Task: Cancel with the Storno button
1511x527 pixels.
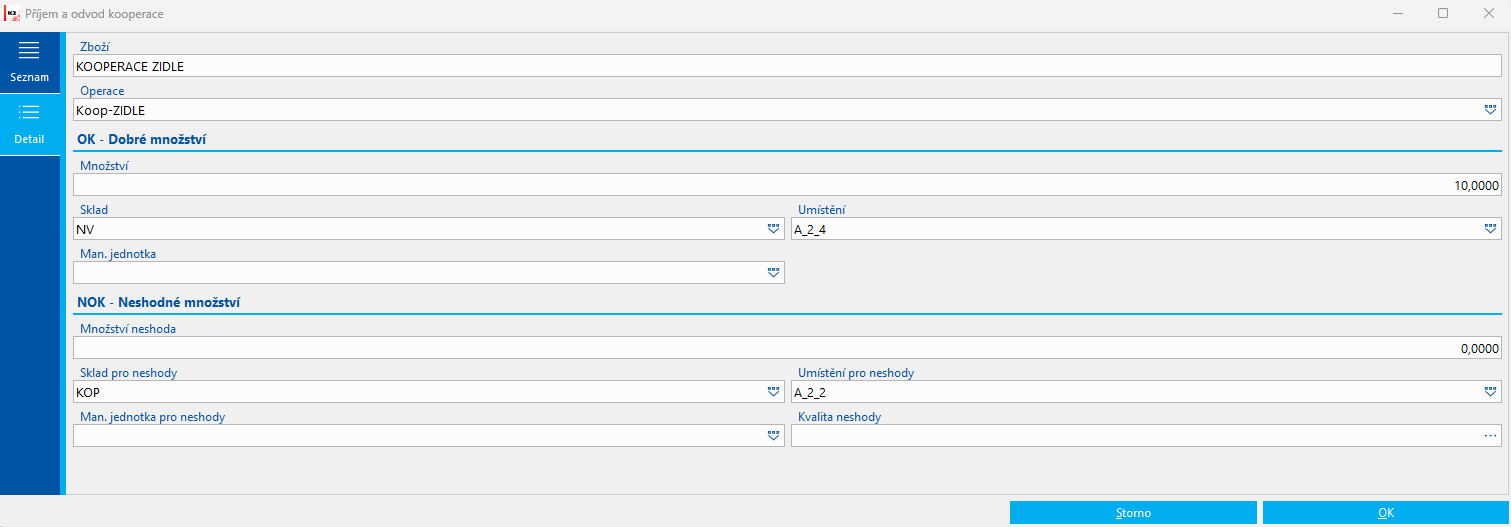Action: (x=1133, y=512)
